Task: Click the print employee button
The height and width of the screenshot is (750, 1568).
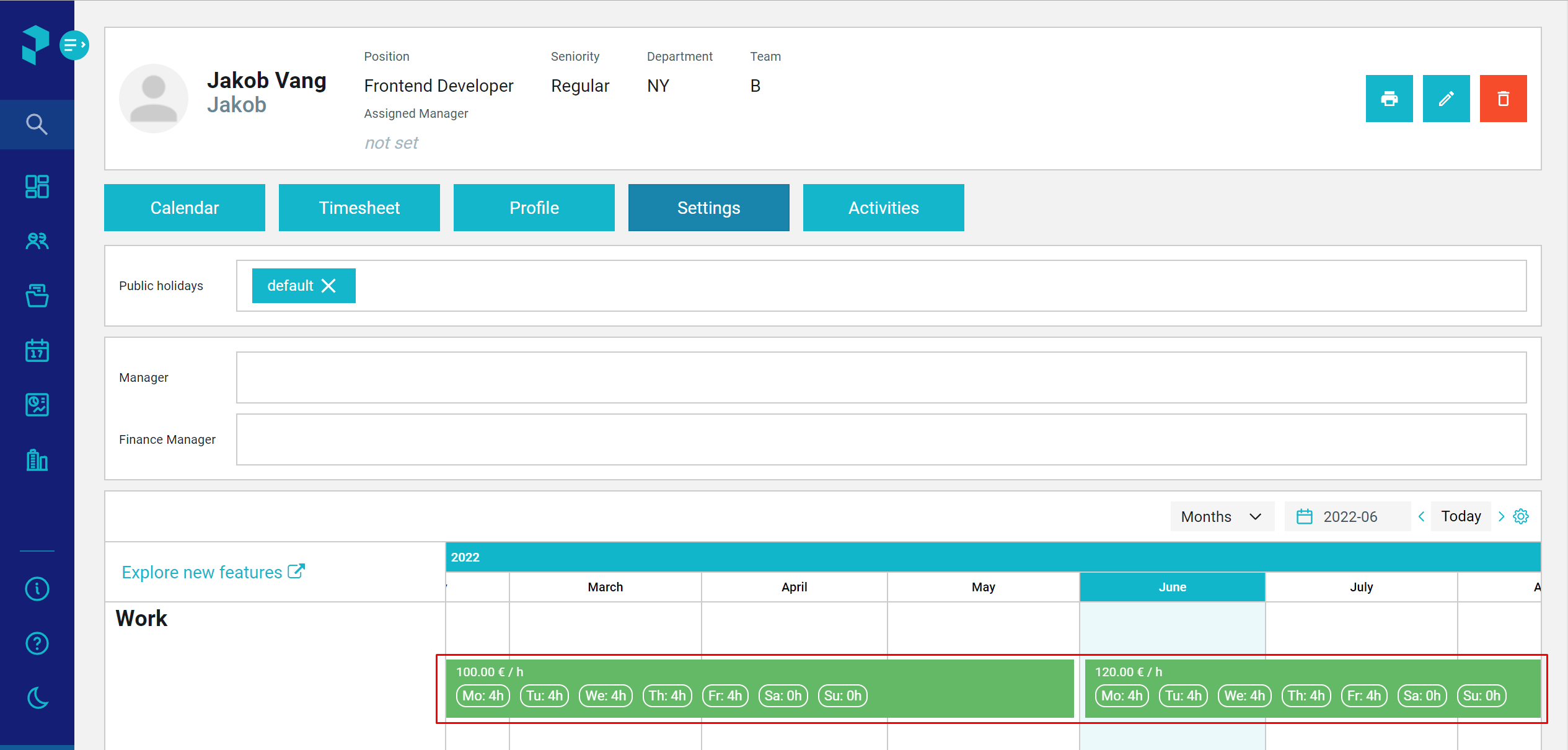Action: tap(1389, 99)
